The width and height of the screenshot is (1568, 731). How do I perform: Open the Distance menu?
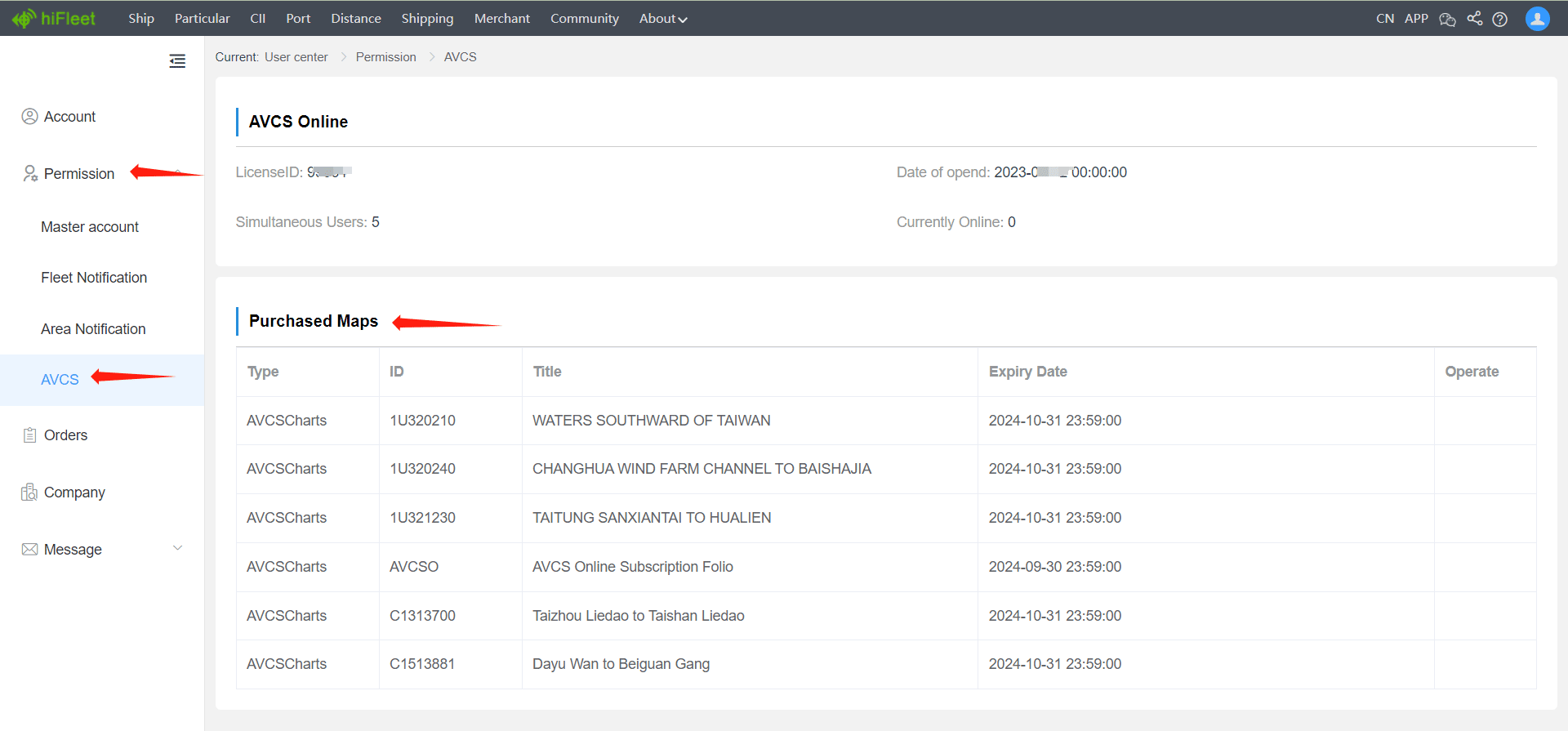[356, 18]
